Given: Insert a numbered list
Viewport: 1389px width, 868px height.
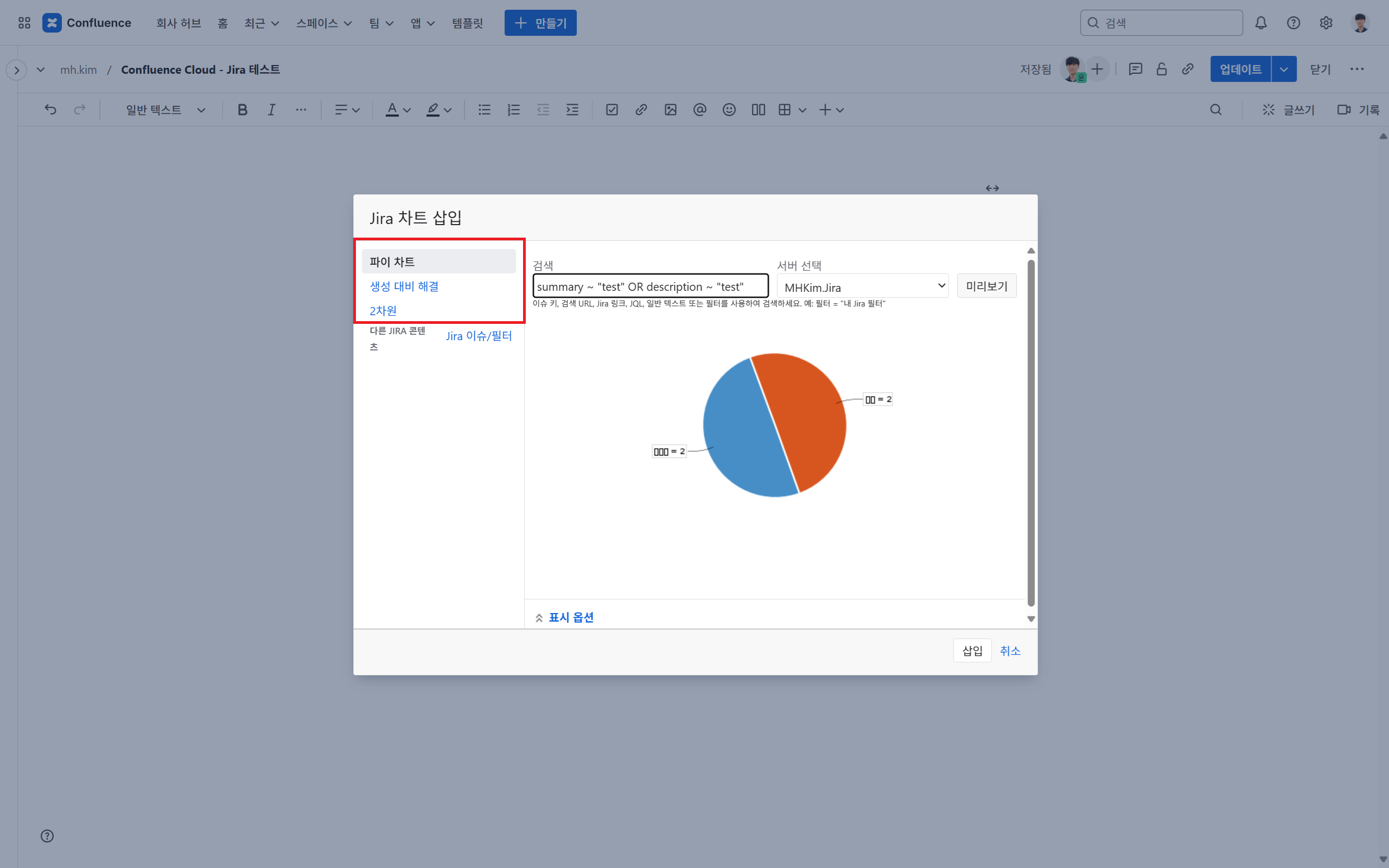Looking at the screenshot, I should (514, 110).
